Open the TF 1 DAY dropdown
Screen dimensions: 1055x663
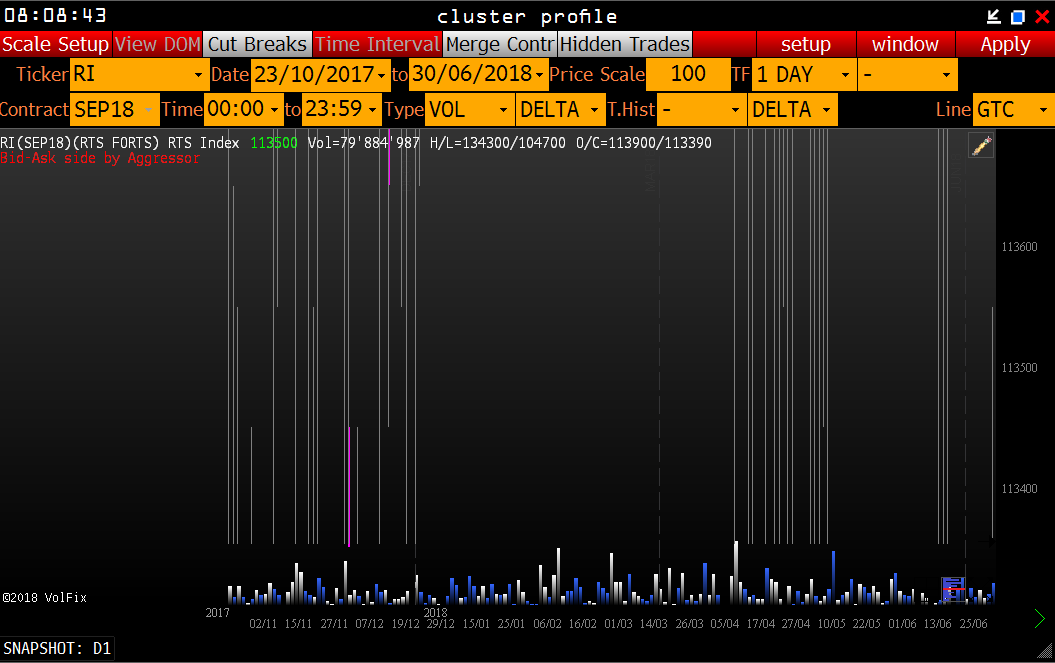[x=803, y=74]
